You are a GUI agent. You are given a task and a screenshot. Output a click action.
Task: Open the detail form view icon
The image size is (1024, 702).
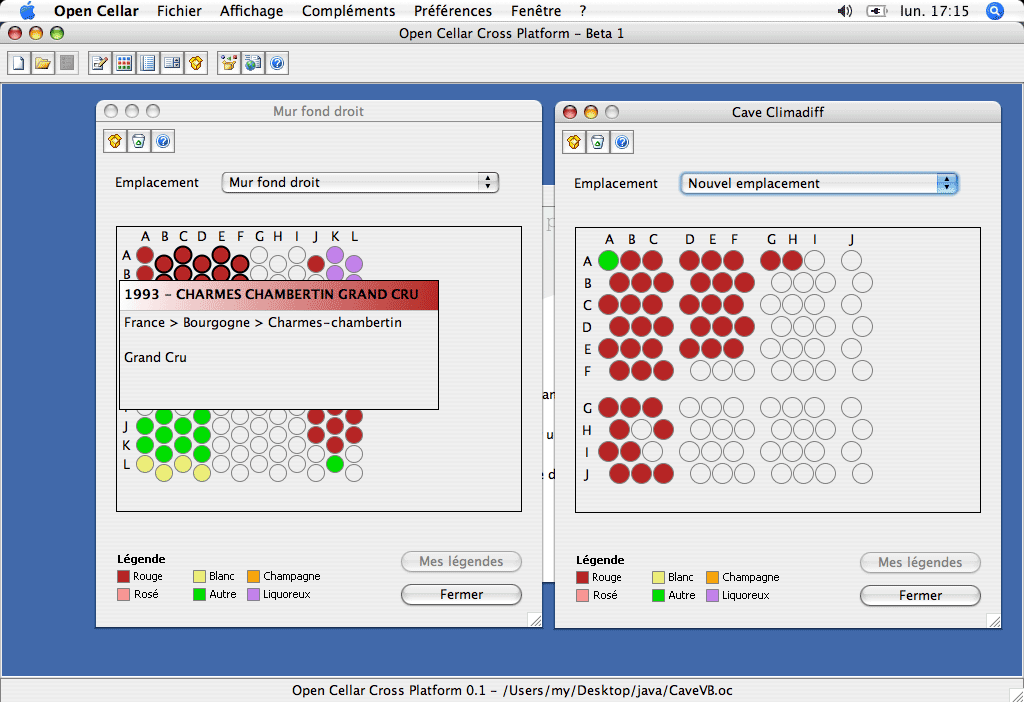pos(172,63)
